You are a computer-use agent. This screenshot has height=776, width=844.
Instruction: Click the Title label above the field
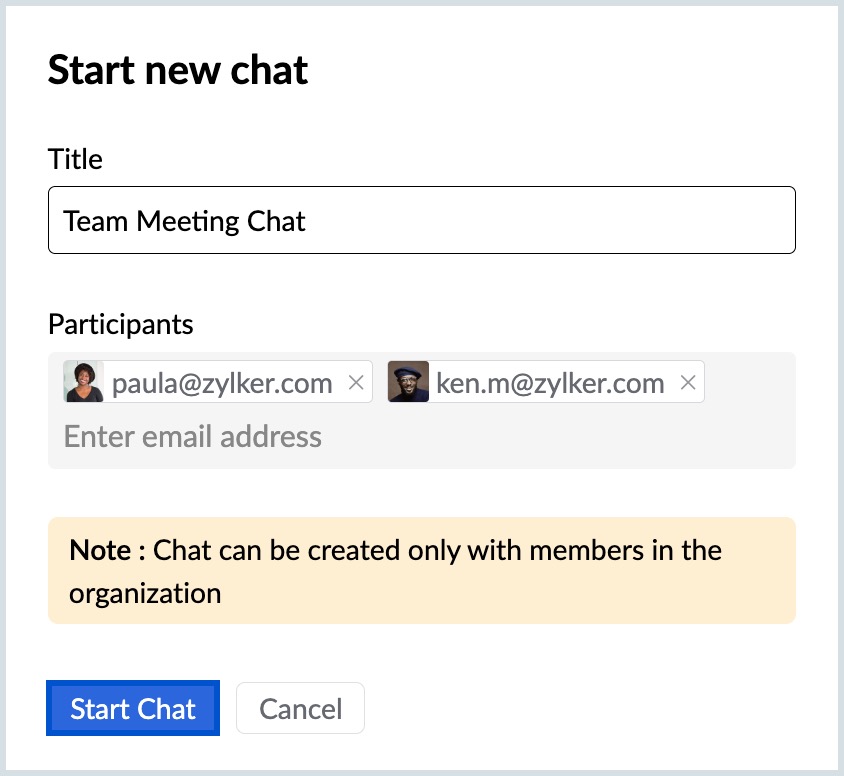[x=75, y=159]
